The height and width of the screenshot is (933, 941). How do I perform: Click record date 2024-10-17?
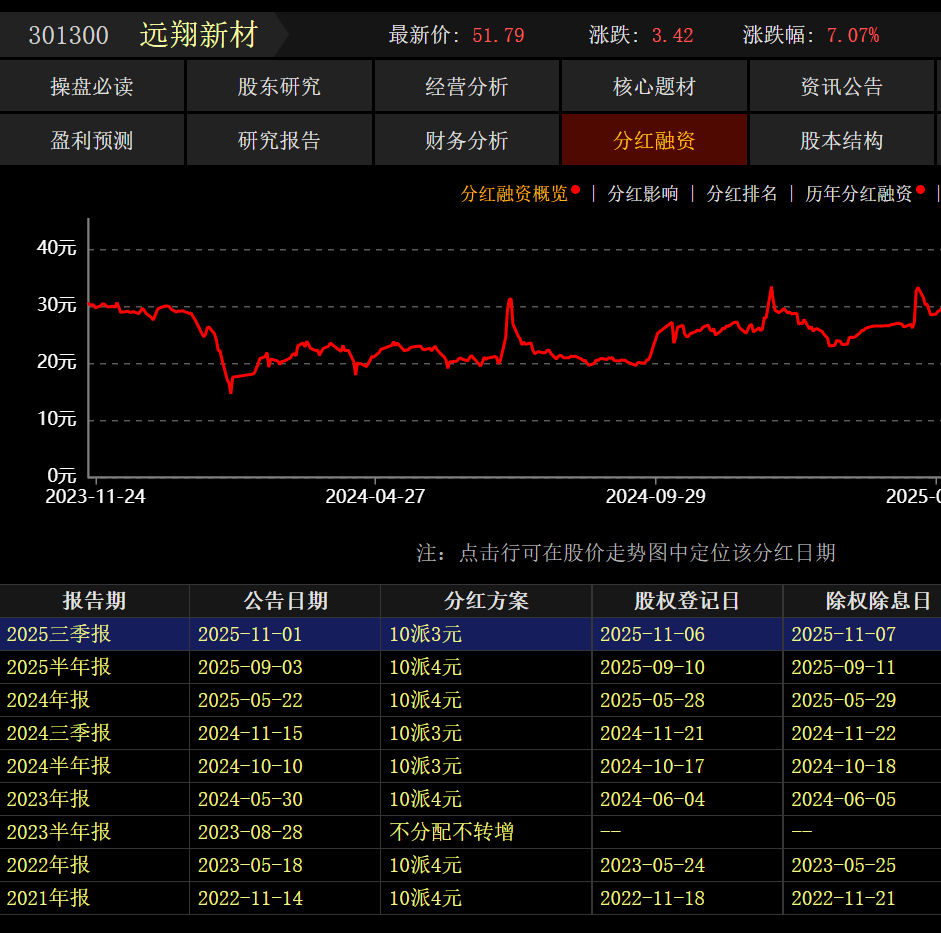(652, 766)
